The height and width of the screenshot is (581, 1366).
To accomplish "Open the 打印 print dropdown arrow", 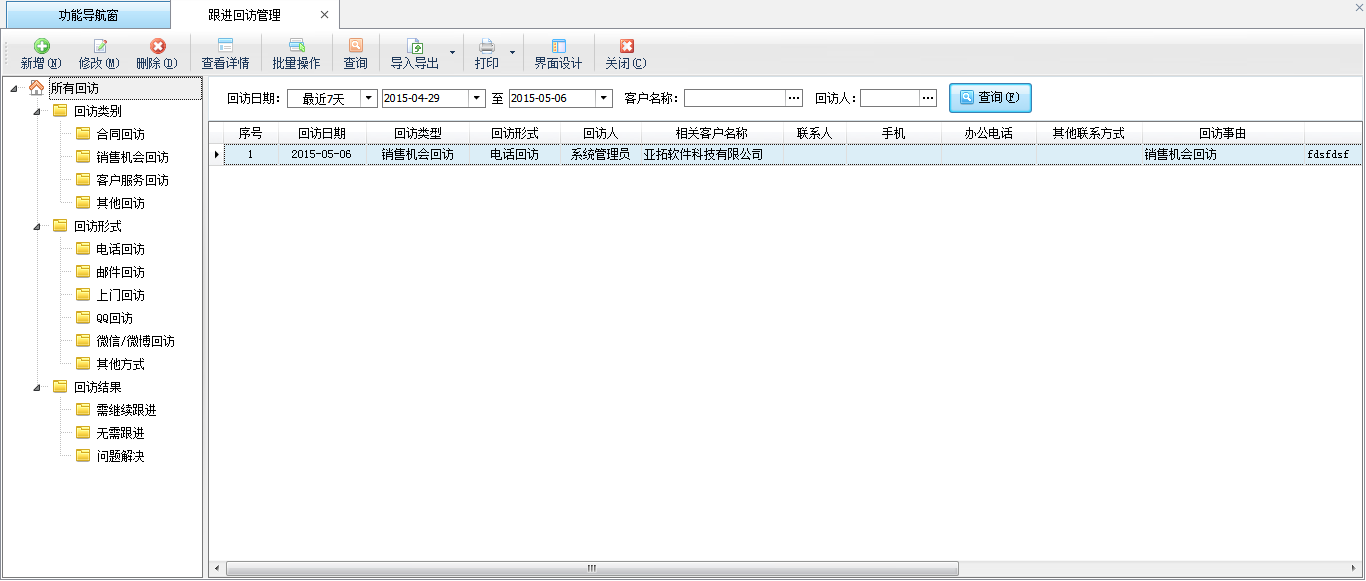I will click(513, 53).
